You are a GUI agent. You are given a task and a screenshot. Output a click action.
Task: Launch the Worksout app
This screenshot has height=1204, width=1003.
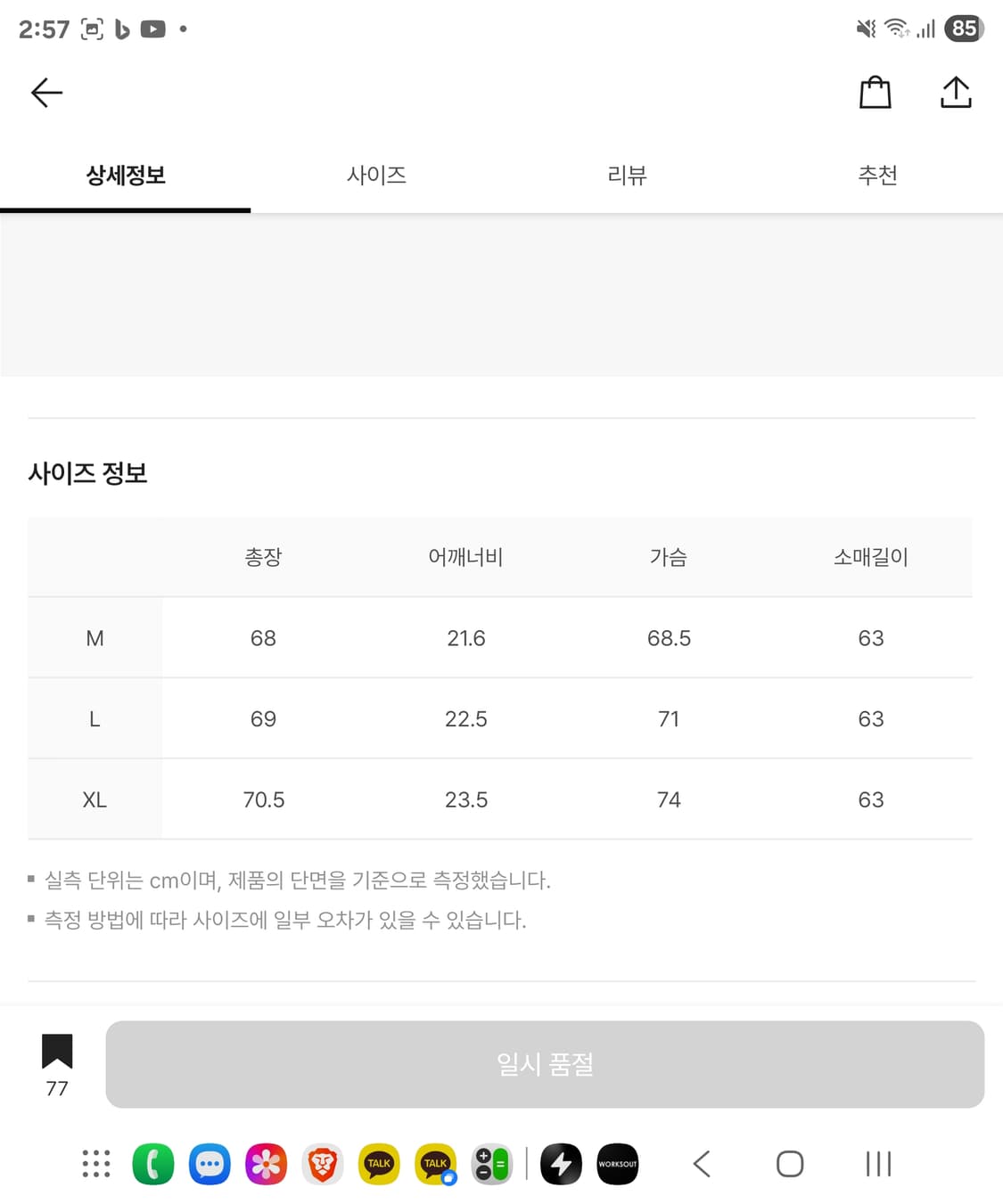pyautogui.click(x=617, y=1164)
